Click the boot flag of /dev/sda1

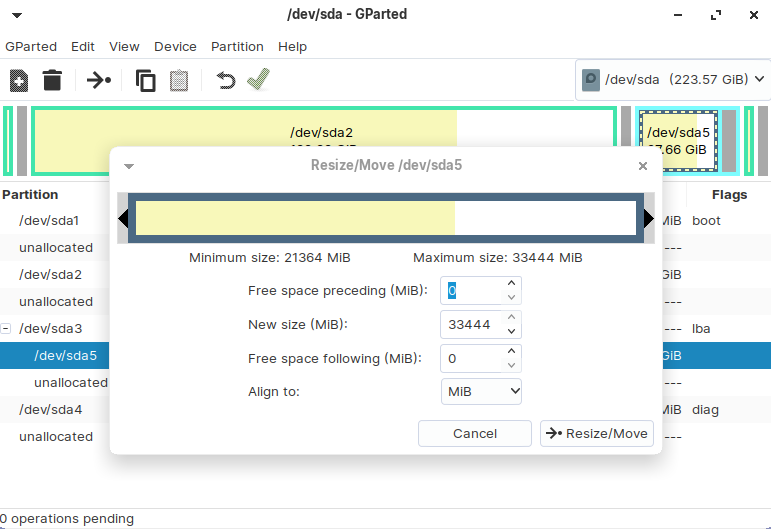click(706, 221)
